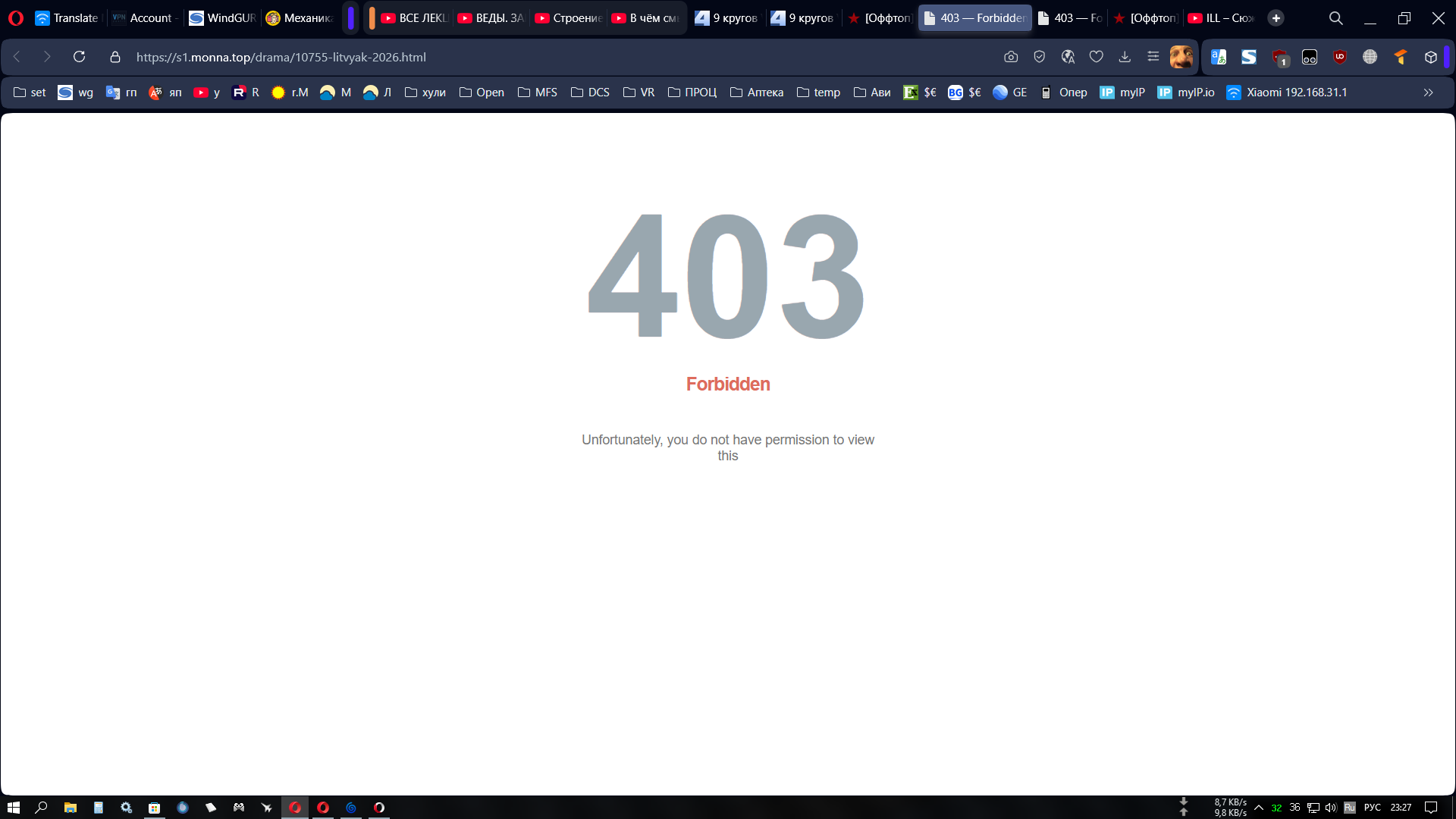1456x819 pixels.
Task: Open the red shield extension with badge 1
Action: point(1280,58)
